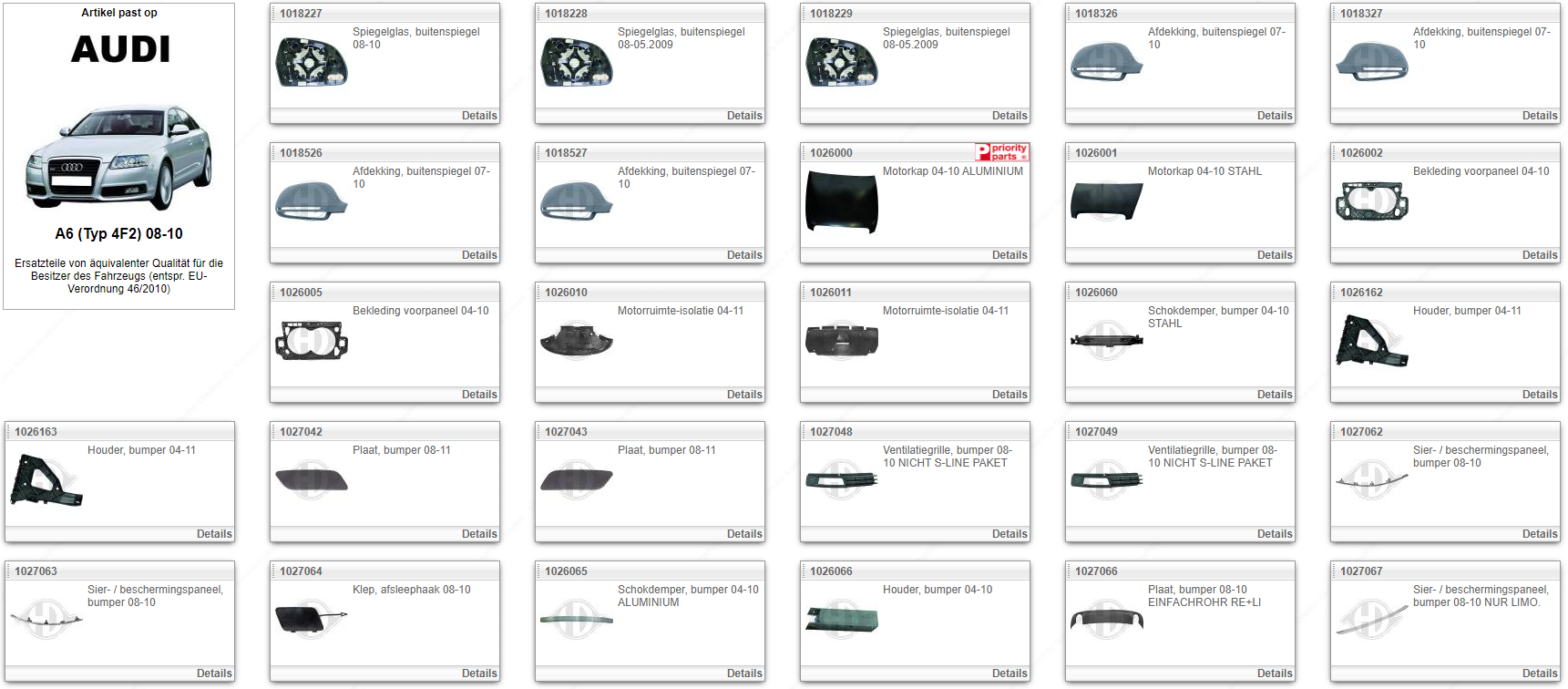Viewport: 1568px width, 689px height.
Task: Select mirror cover image of part 1018526
Action: point(312,201)
